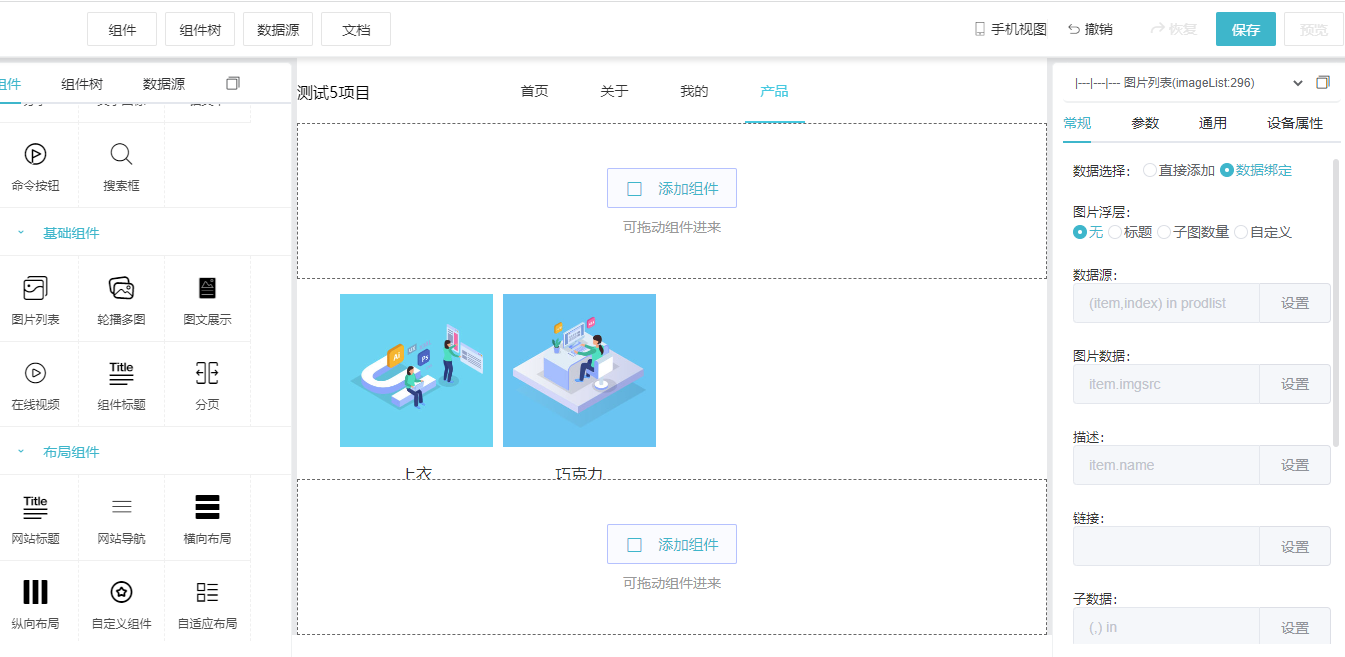Pick the 图片列表 component icon
The width and height of the screenshot is (1345, 657).
(35, 288)
